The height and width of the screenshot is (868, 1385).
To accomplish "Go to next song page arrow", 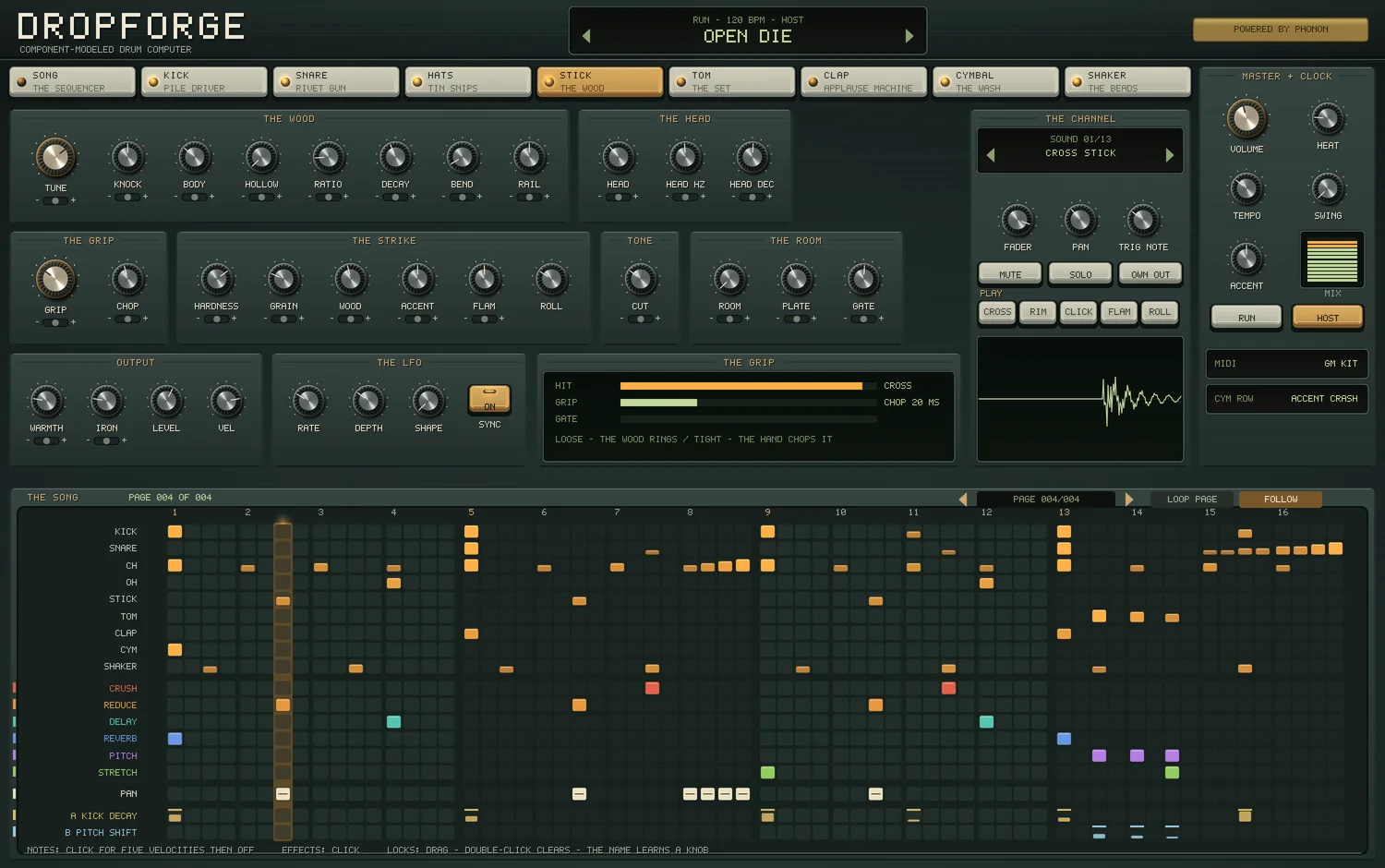I will 1128,500.
